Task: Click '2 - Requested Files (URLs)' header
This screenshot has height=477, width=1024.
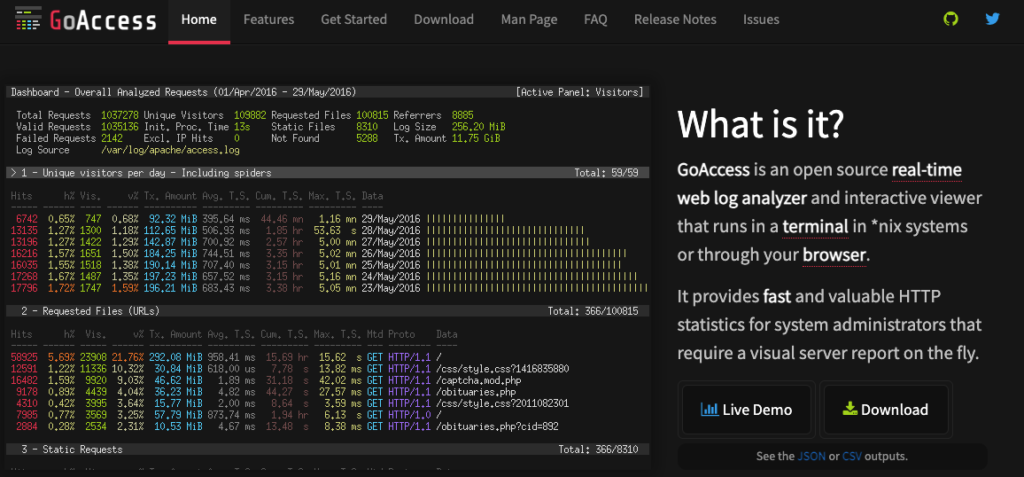Action: (x=328, y=312)
